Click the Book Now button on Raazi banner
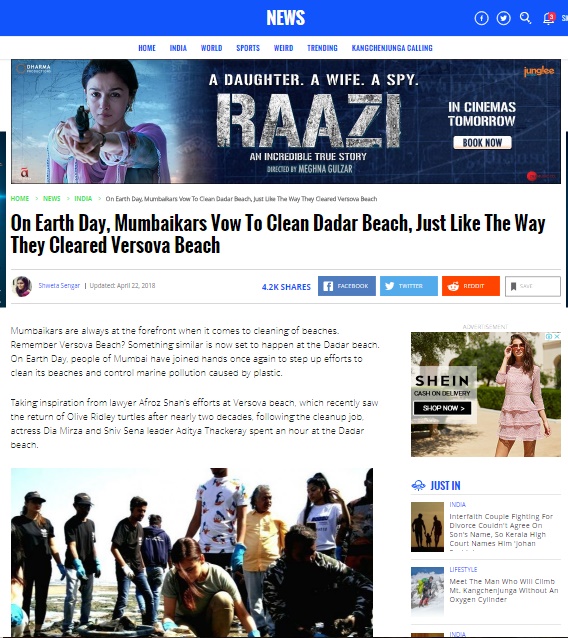 [x=482, y=143]
